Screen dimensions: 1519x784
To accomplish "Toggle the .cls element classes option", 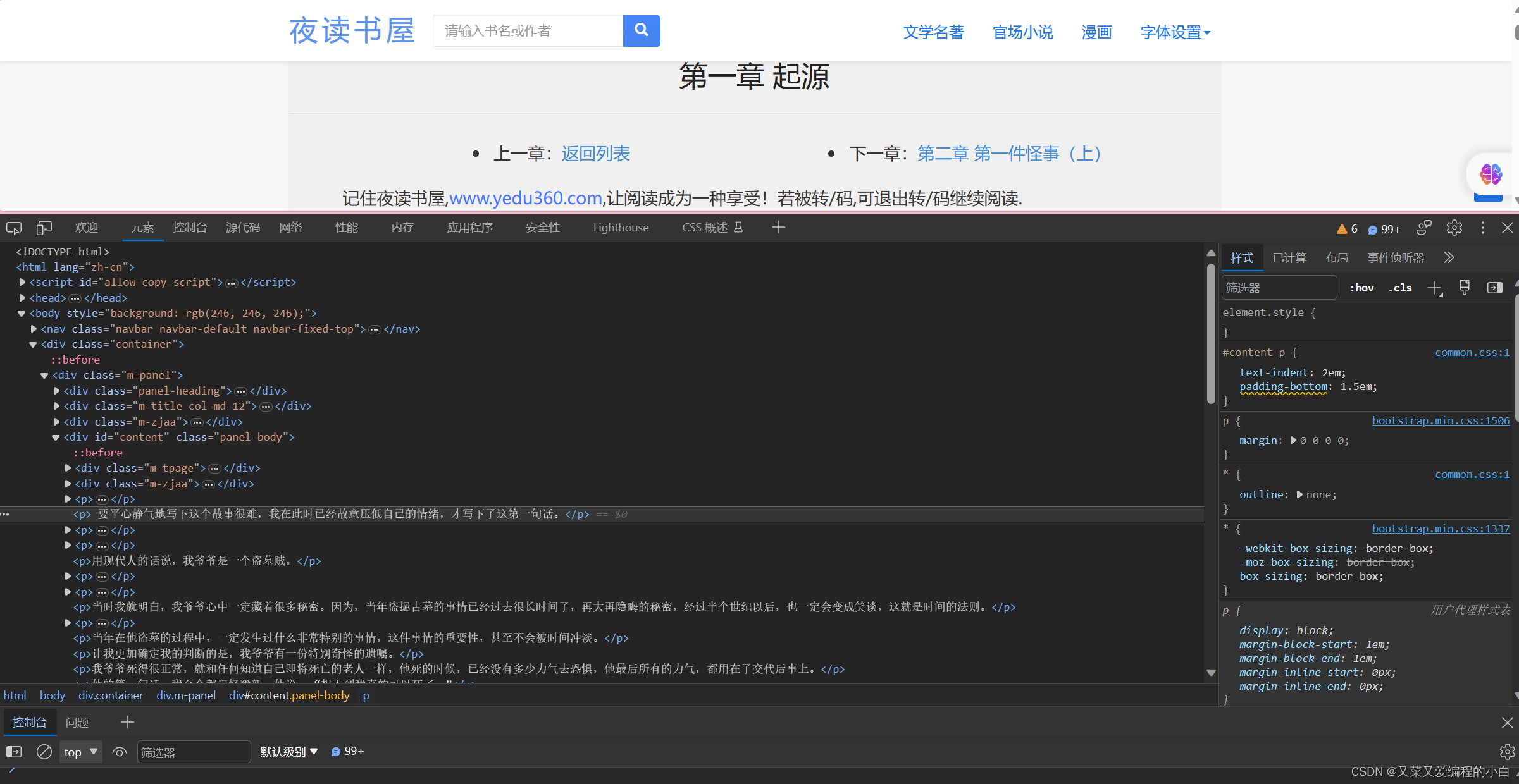I will (x=1400, y=288).
